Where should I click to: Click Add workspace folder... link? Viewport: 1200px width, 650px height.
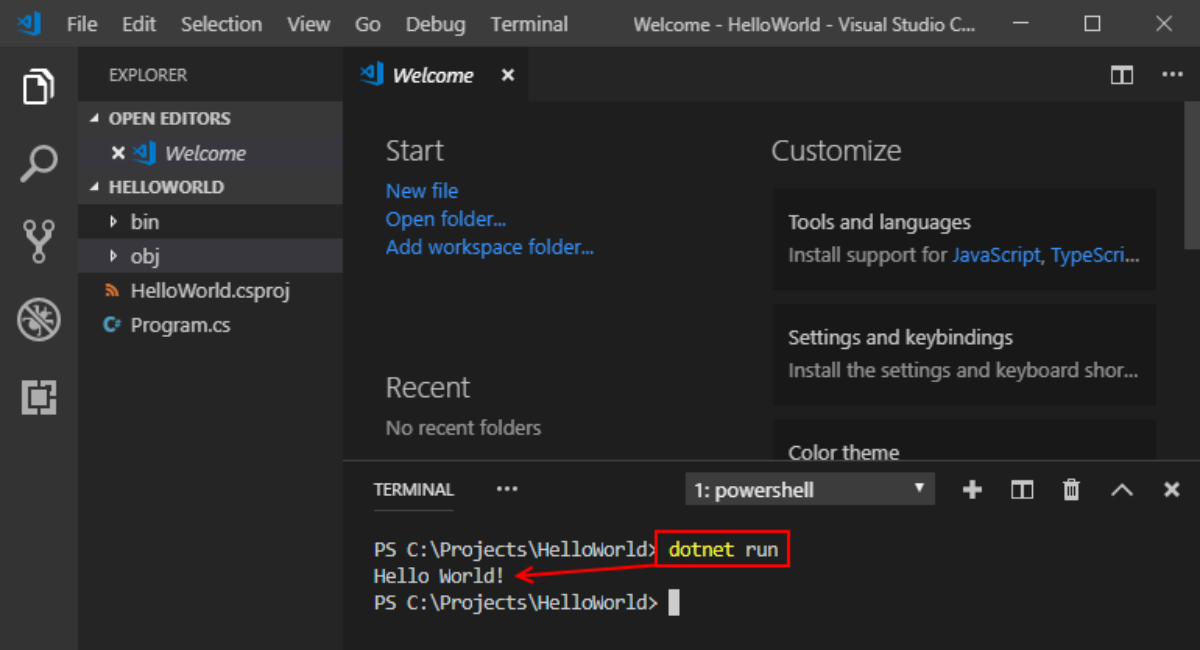(x=490, y=247)
